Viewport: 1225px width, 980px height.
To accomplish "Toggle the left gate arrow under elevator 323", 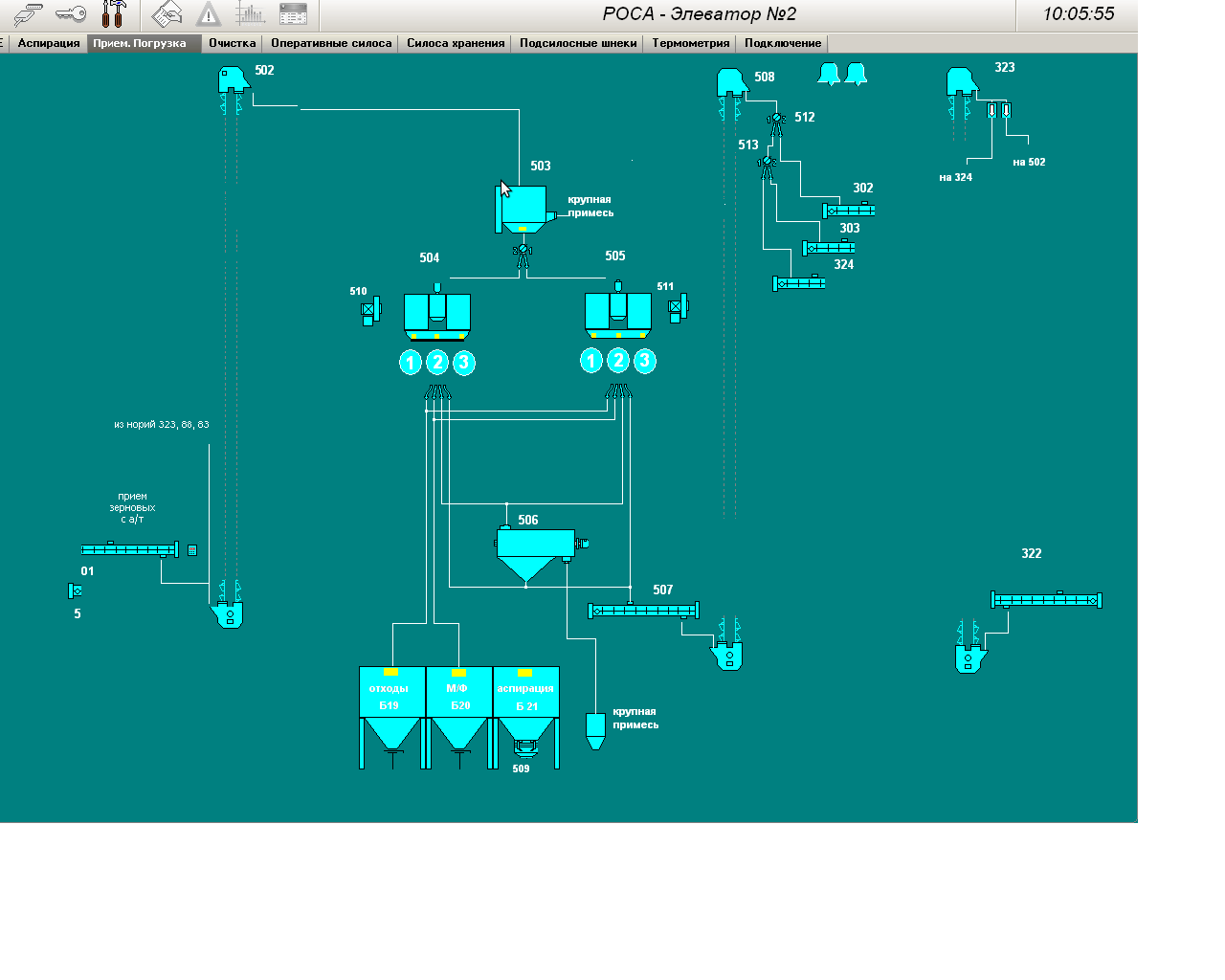I will click(991, 111).
